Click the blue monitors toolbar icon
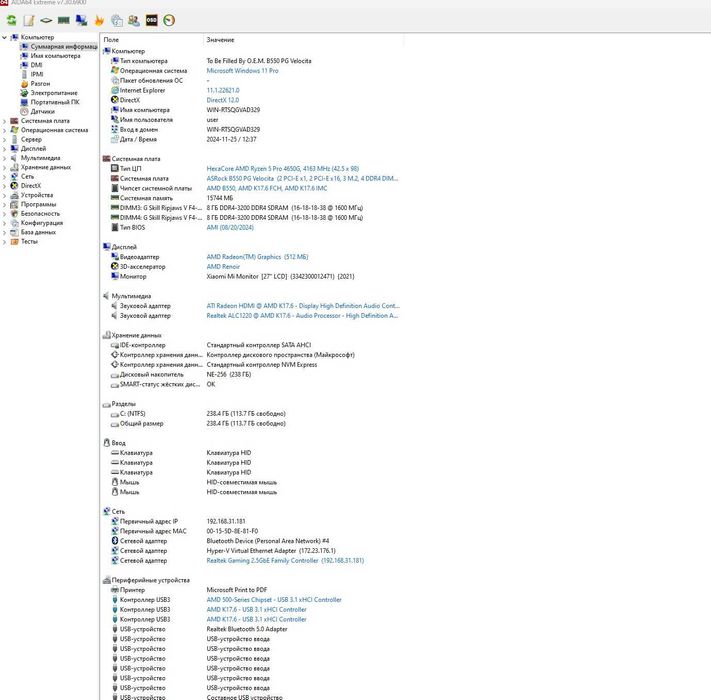The width and height of the screenshot is (711, 700). click(81, 20)
